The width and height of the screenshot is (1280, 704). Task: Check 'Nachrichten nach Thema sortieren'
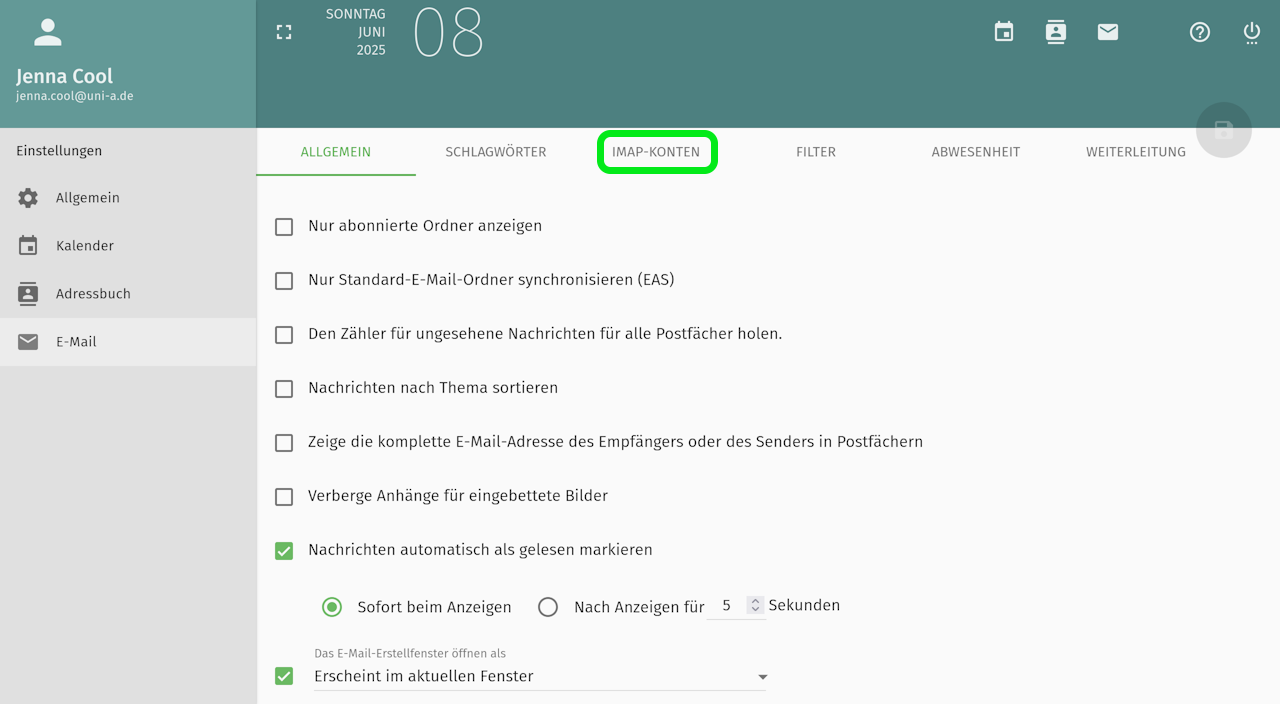coord(284,389)
